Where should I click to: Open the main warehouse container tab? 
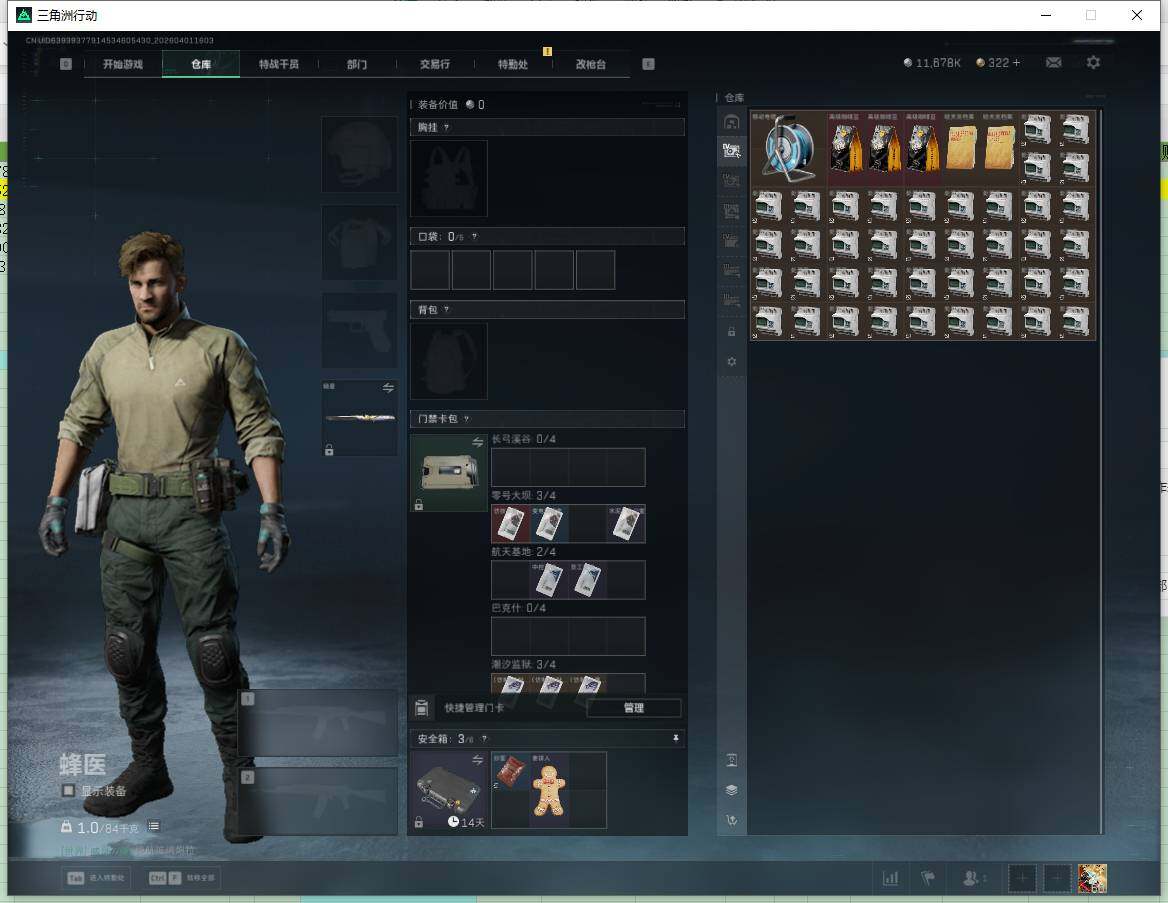pos(731,121)
